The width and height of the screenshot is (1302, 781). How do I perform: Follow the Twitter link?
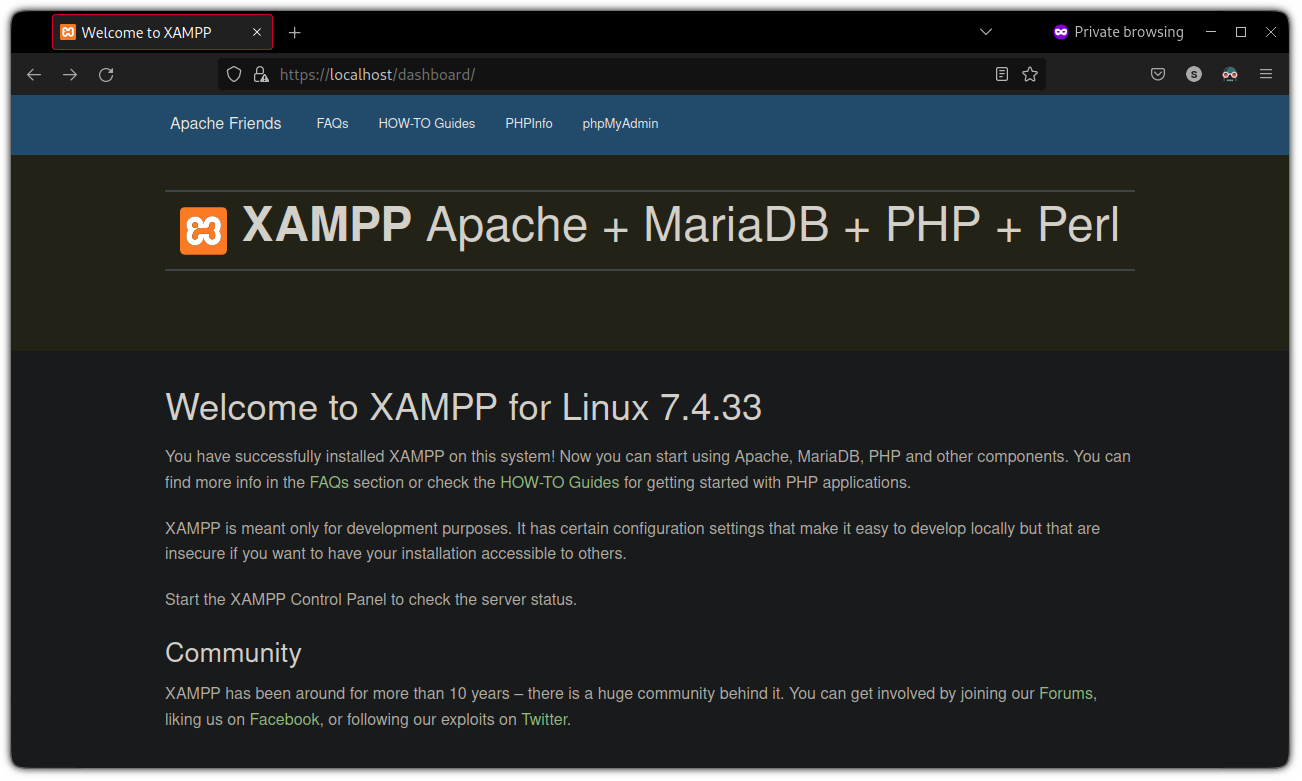[x=543, y=719]
